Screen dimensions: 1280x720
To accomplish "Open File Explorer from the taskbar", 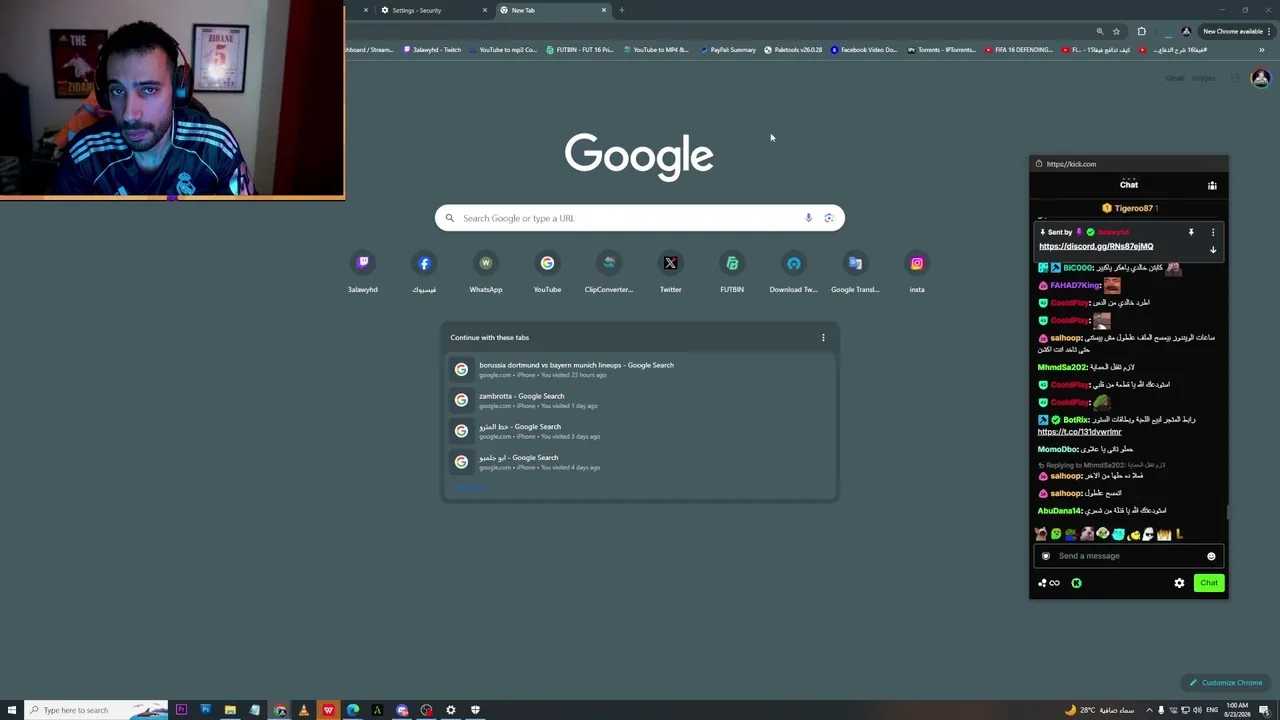I will (230, 710).
